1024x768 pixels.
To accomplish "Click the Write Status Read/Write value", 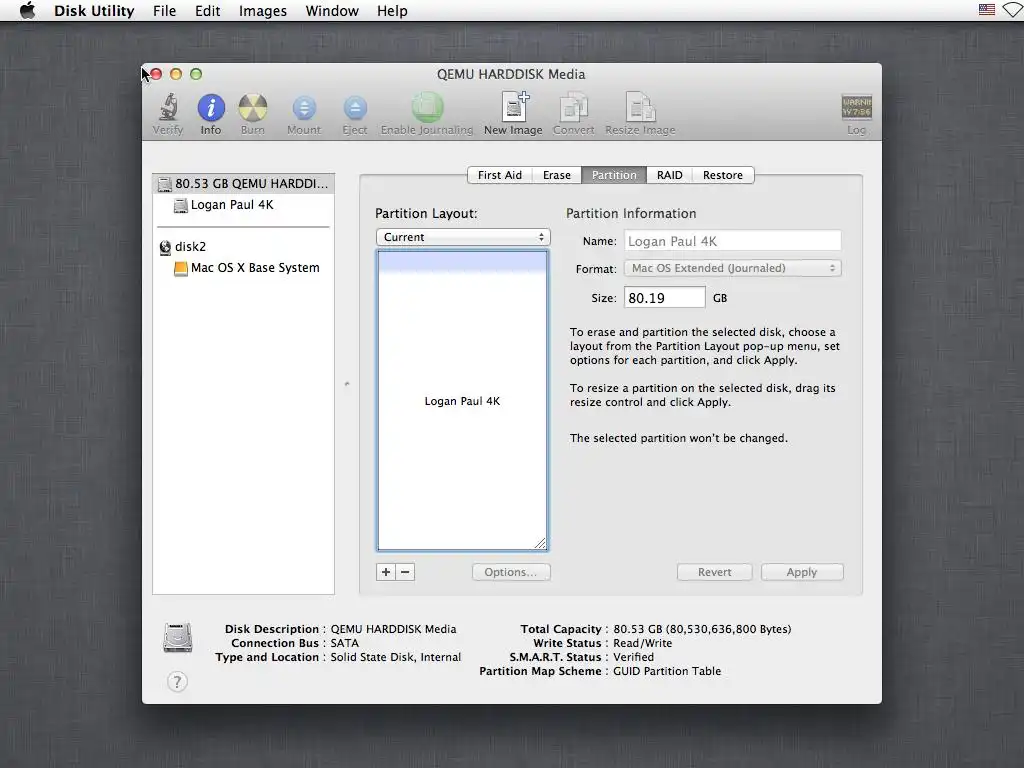I will (642, 643).
